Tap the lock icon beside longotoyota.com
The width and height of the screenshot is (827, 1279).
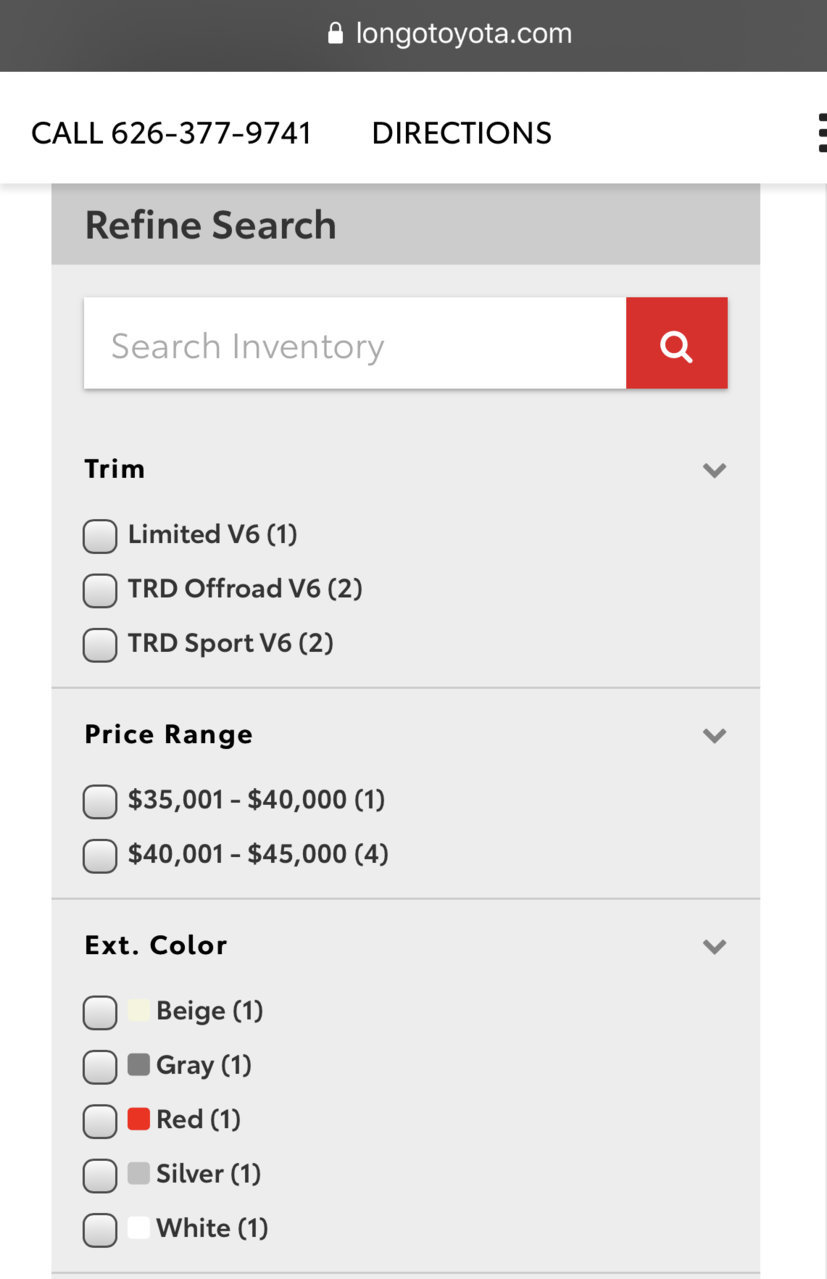click(x=335, y=33)
